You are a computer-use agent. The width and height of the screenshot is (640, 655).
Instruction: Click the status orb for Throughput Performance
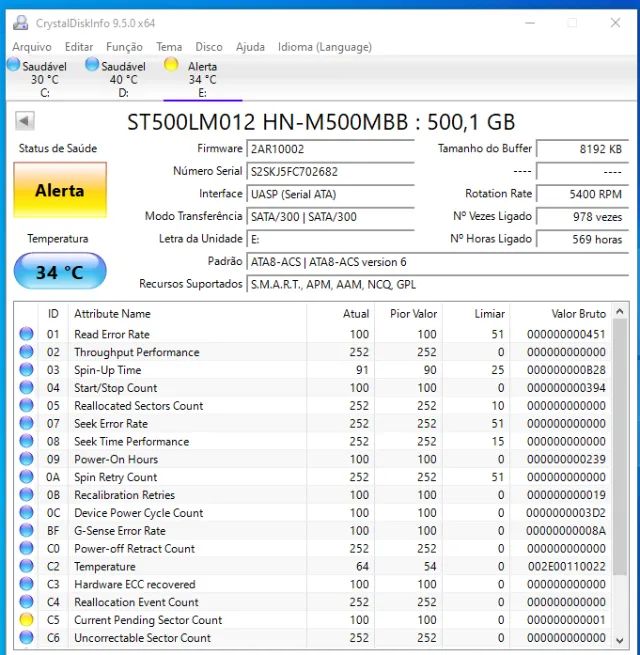coord(26,352)
